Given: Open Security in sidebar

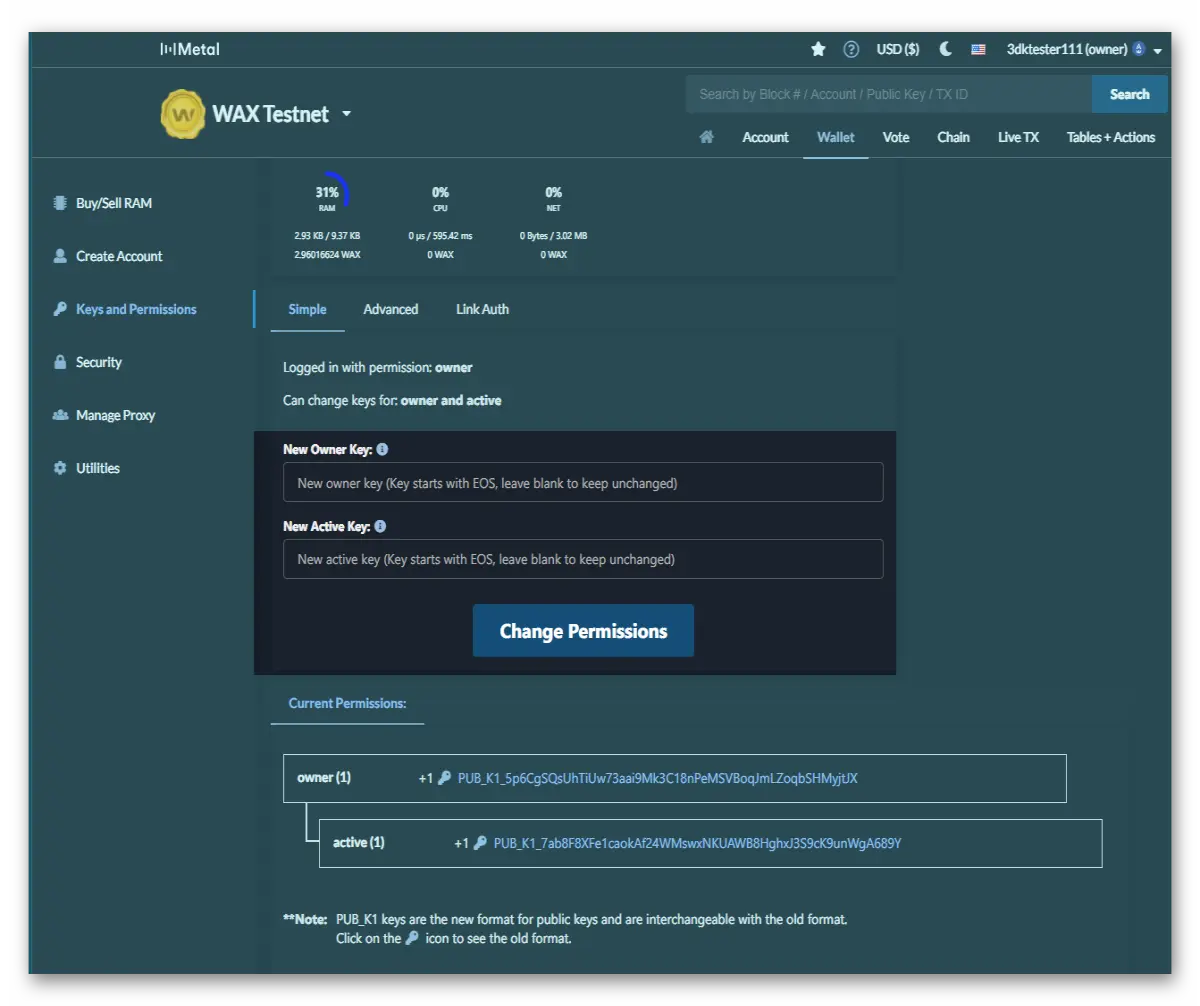Looking at the screenshot, I should click(99, 362).
